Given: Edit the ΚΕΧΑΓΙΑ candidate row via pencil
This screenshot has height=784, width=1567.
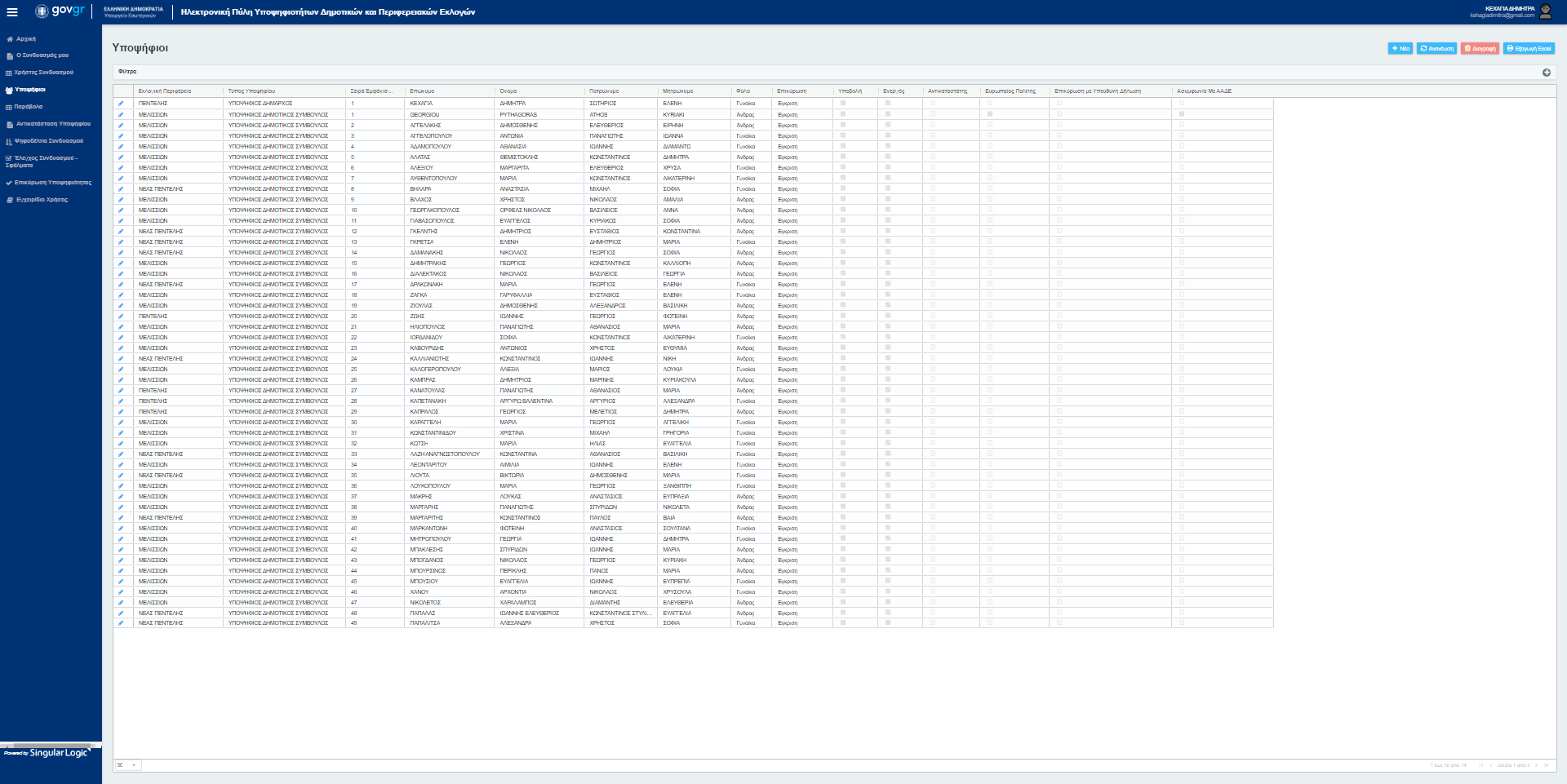Looking at the screenshot, I should pyautogui.click(x=121, y=104).
